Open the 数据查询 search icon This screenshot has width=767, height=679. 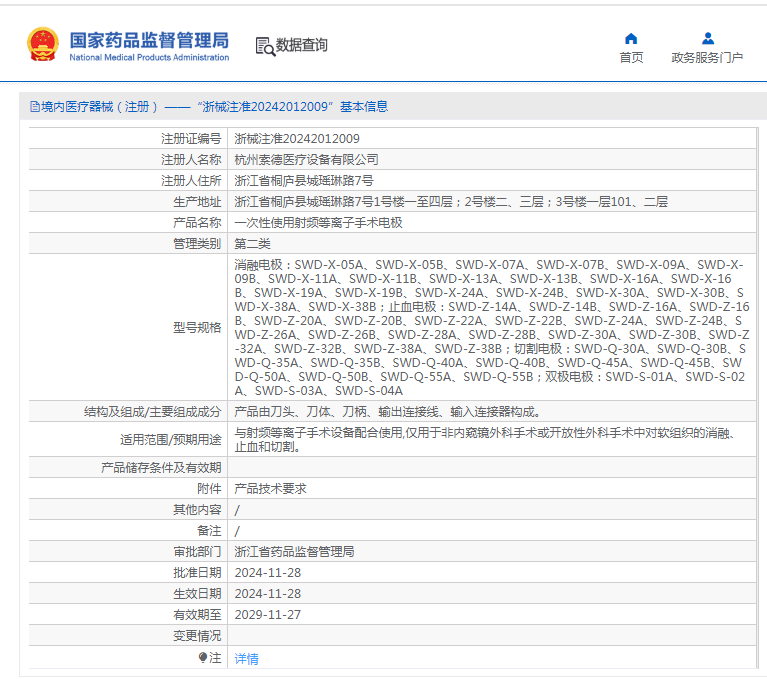[x=265, y=46]
